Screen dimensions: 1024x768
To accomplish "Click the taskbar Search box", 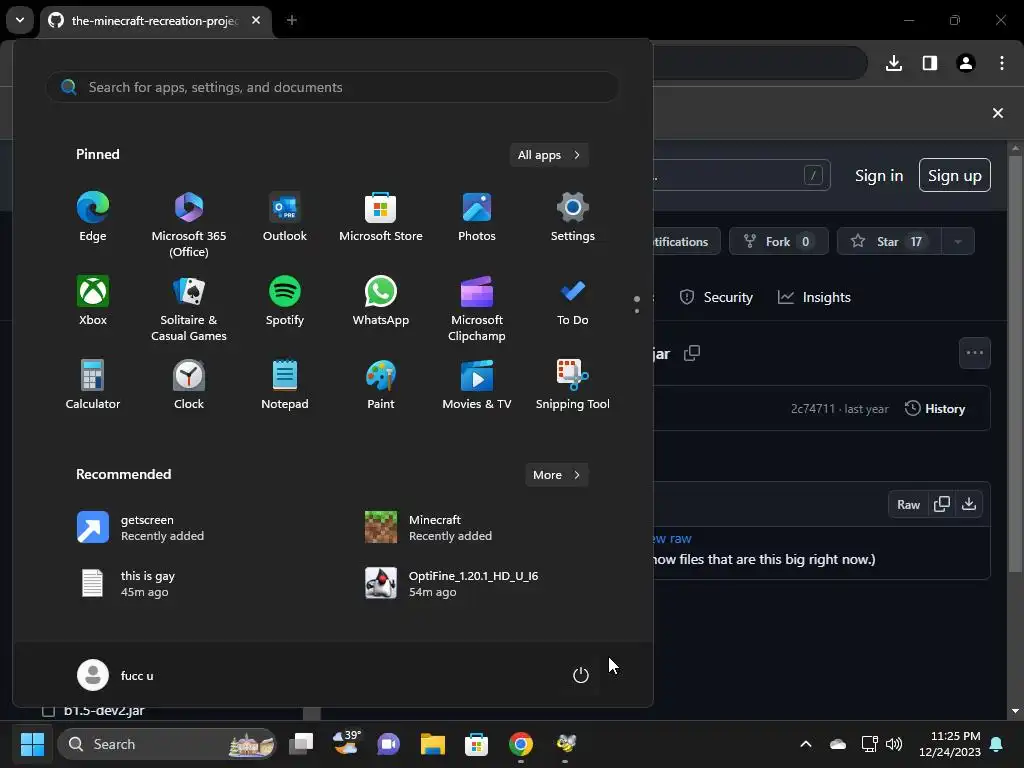I will 167,744.
